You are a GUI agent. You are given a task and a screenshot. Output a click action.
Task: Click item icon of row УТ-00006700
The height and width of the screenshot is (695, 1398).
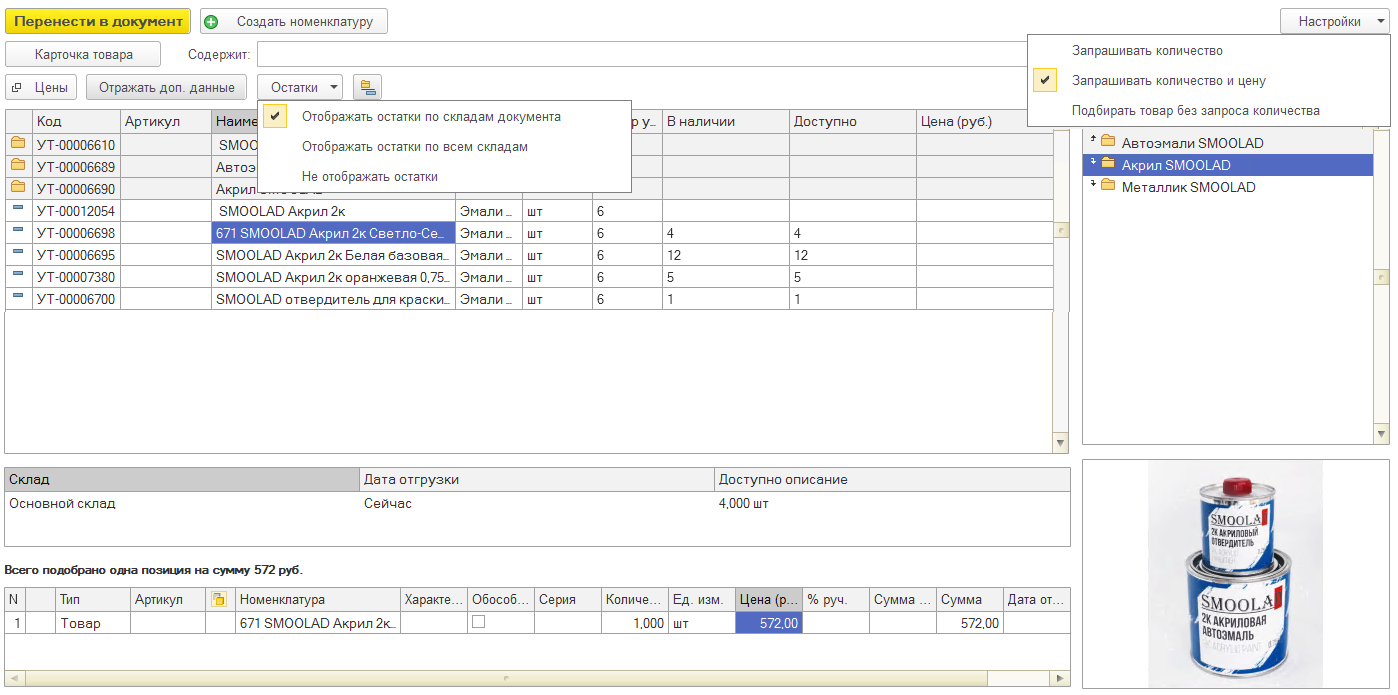point(18,298)
